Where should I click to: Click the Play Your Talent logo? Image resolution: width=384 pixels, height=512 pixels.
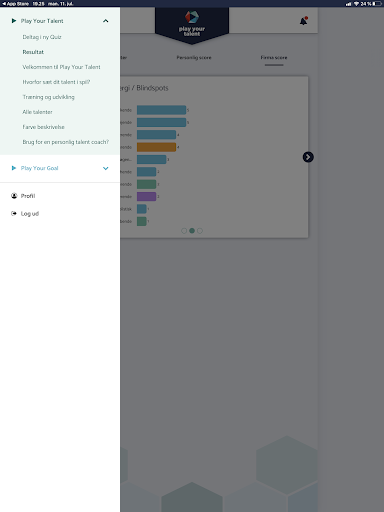point(192,24)
